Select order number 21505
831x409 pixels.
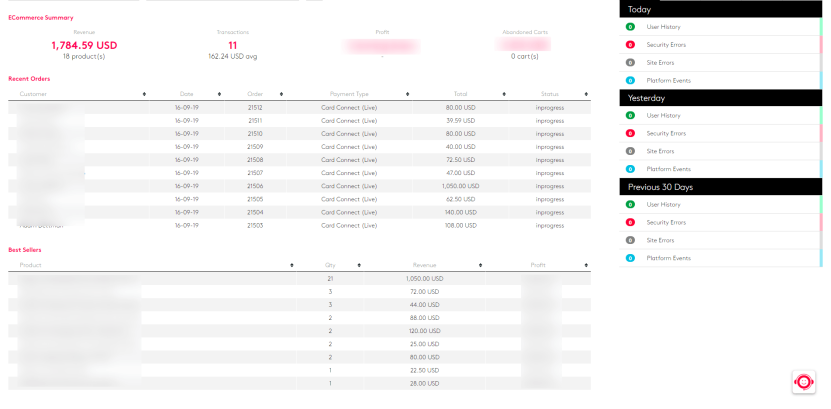(255, 199)
